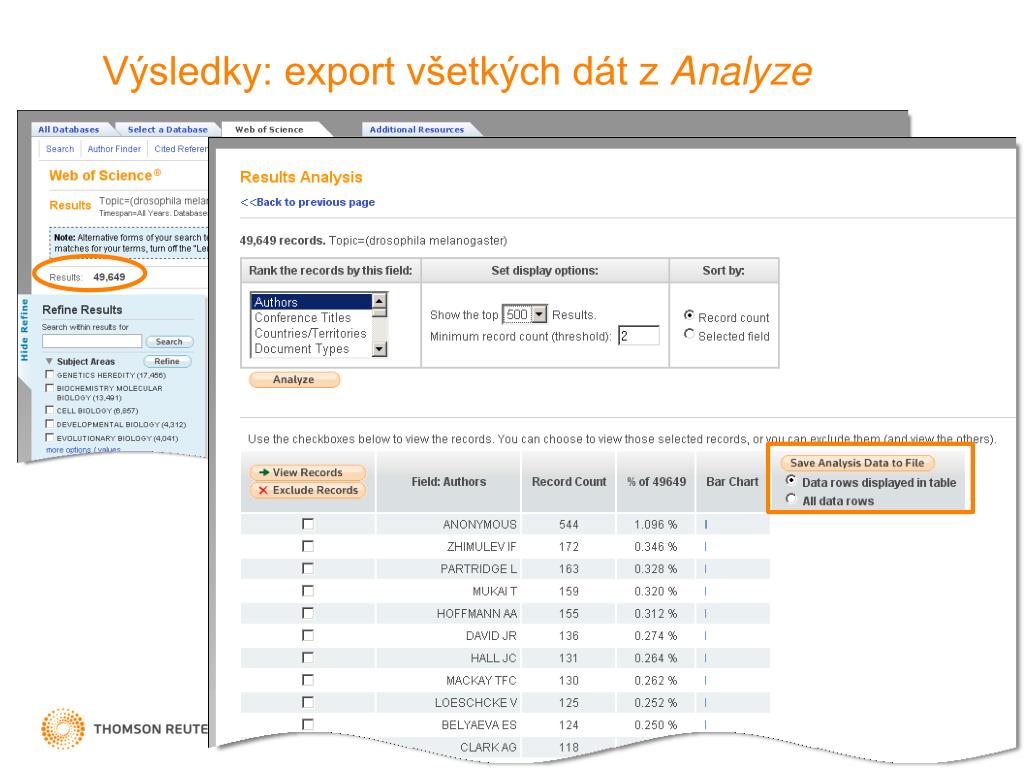The image size is (1024, 768).
Task: Check CELL BIOLOGY subject area checkbox
Action: pyautogui.click(x=49, y=410)
